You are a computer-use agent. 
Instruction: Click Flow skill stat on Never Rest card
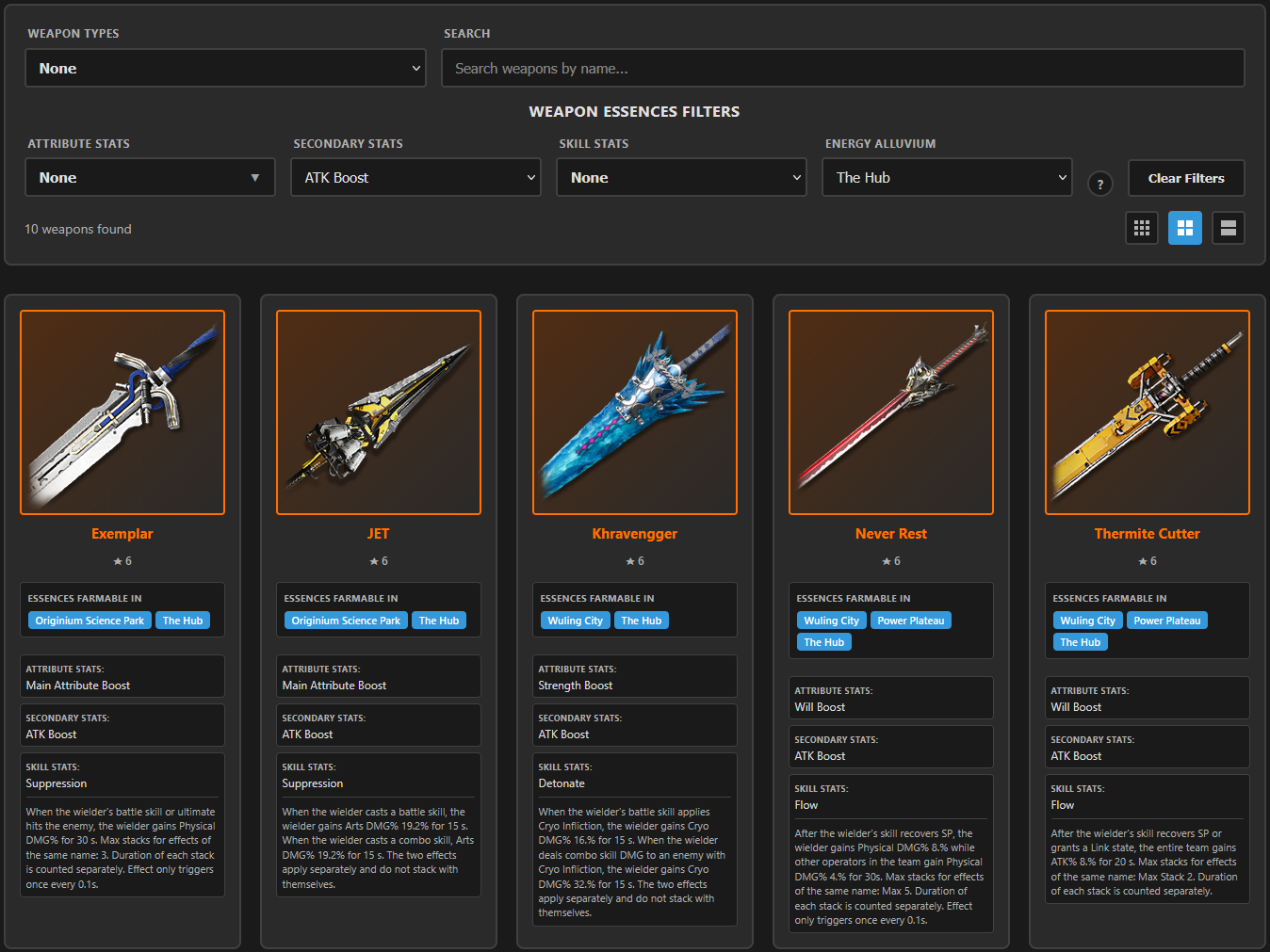pyautogui.click(x=806, y=805)
